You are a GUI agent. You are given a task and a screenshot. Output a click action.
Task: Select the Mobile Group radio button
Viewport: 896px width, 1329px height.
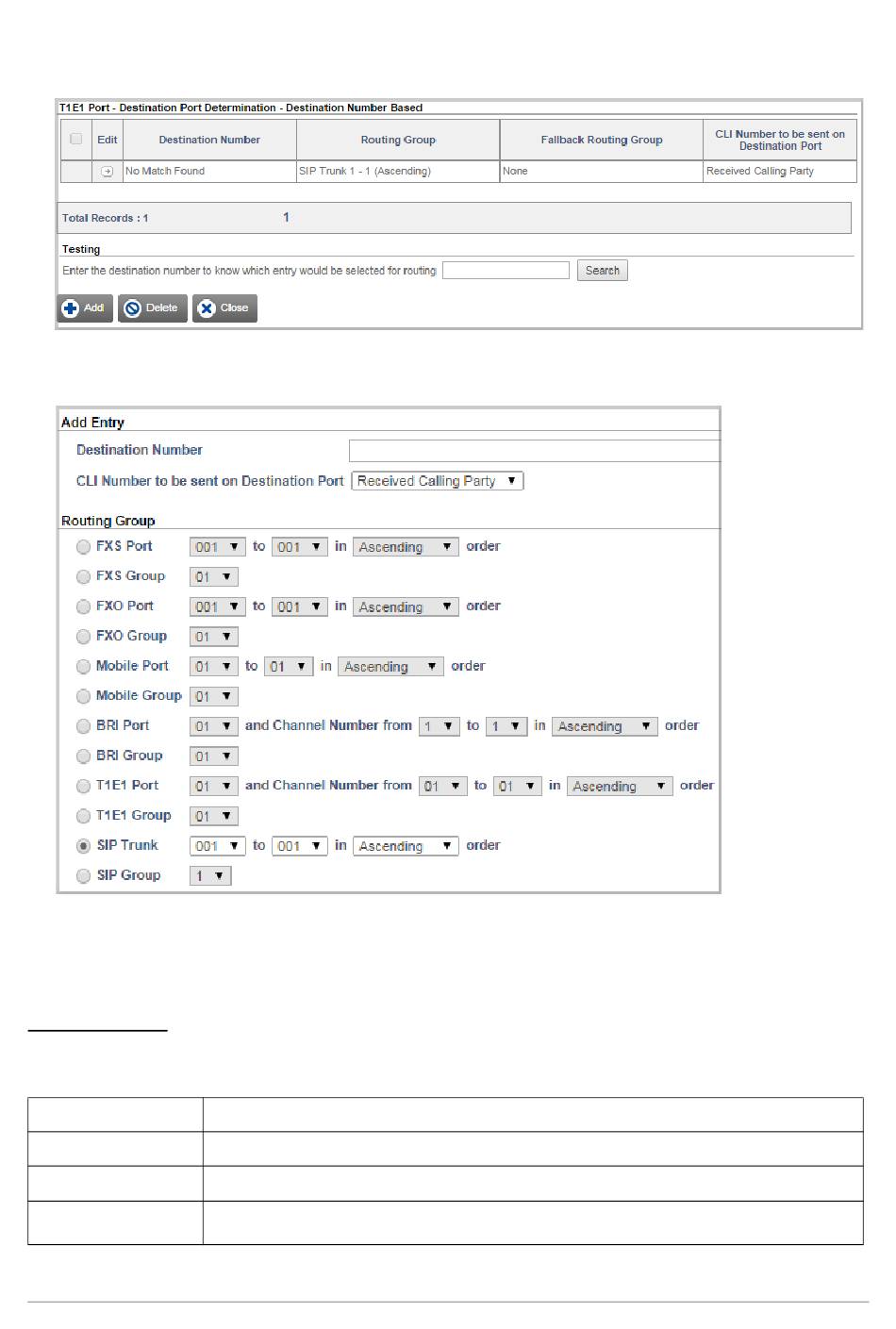(83, 697)
